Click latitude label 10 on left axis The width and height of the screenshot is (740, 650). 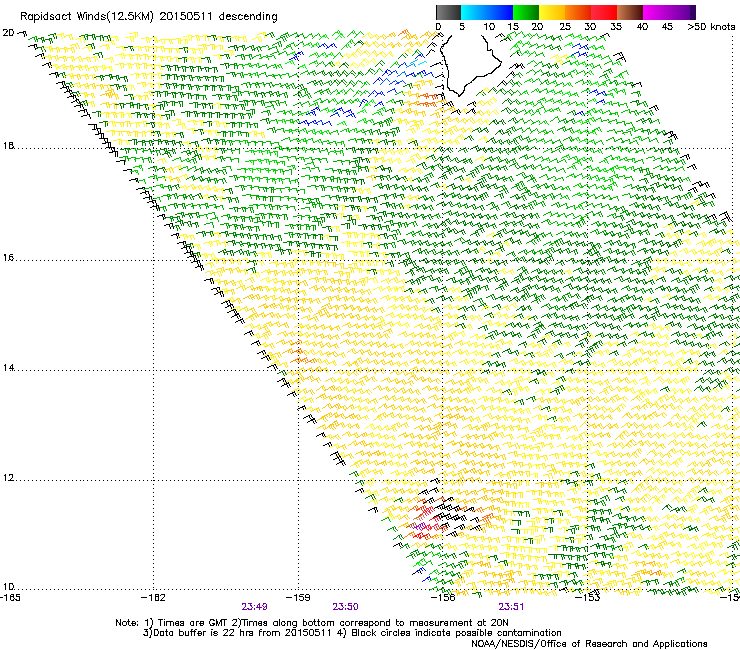point(8,587)
